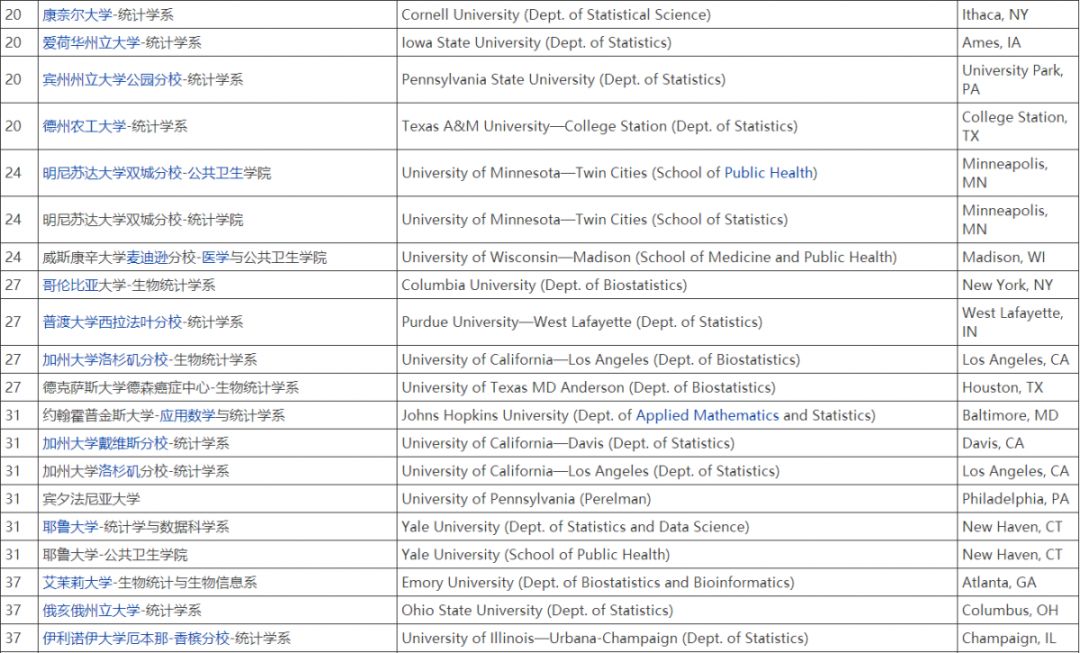
Task: Click rank 31 in the Johns Hopkins row
Action: [13, 415]
